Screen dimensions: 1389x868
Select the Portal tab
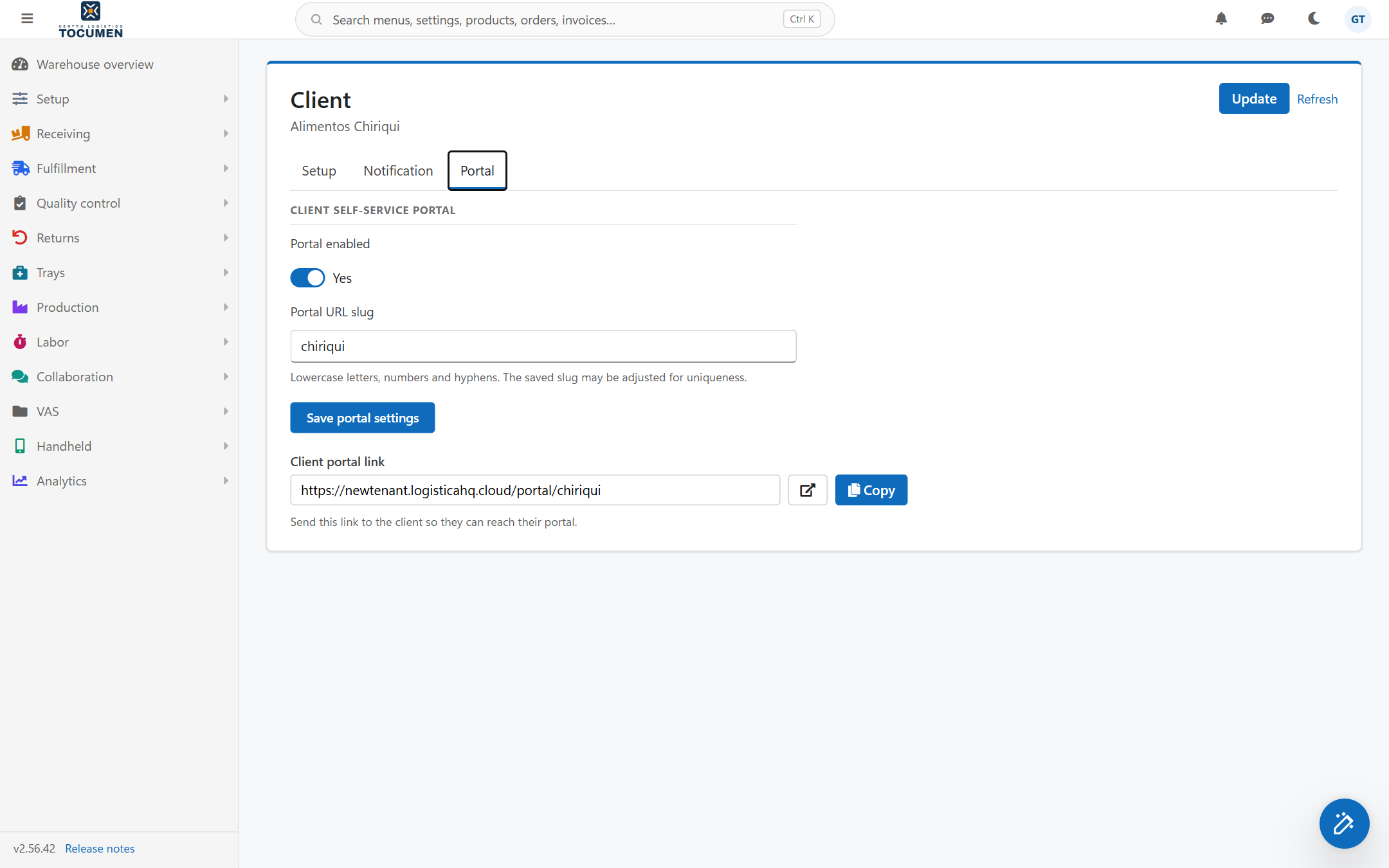[477, 170]
